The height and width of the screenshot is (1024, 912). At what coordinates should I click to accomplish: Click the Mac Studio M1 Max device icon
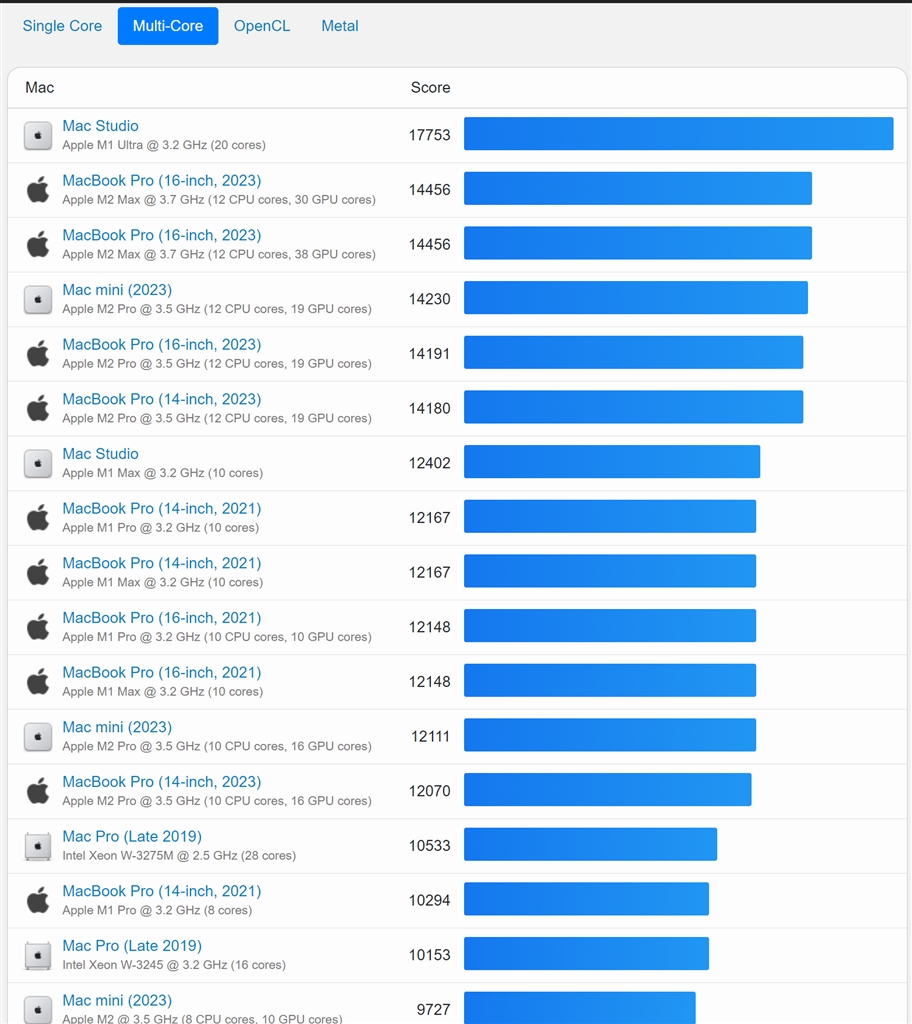point(38,463)
